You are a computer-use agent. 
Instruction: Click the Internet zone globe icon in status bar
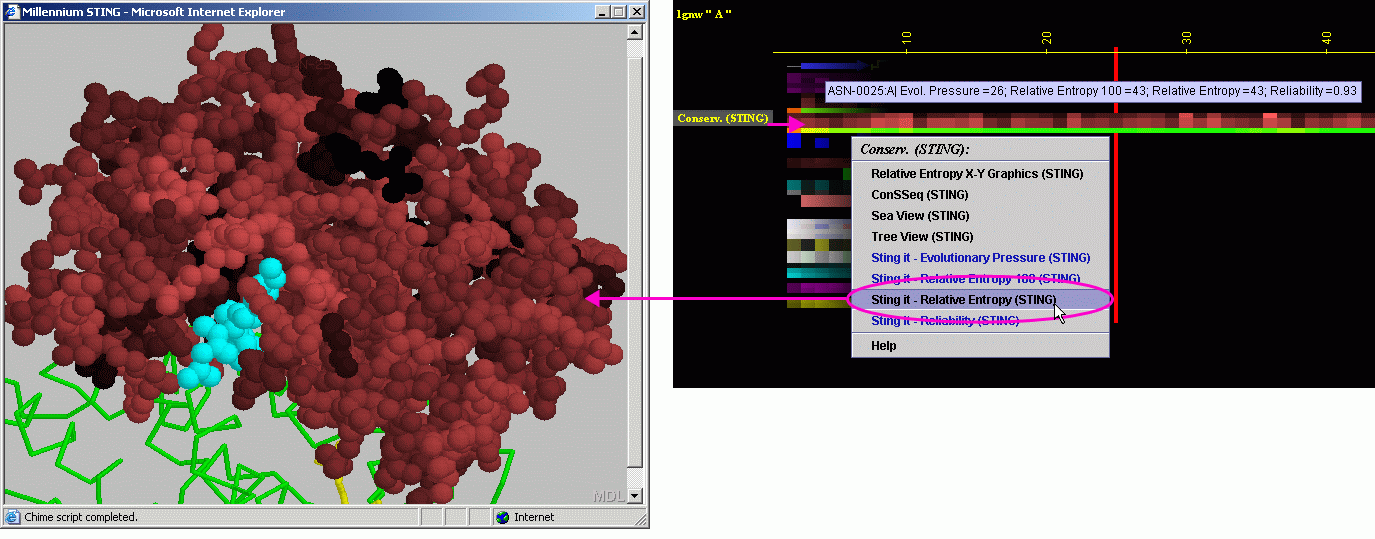[x=502, y=517]
